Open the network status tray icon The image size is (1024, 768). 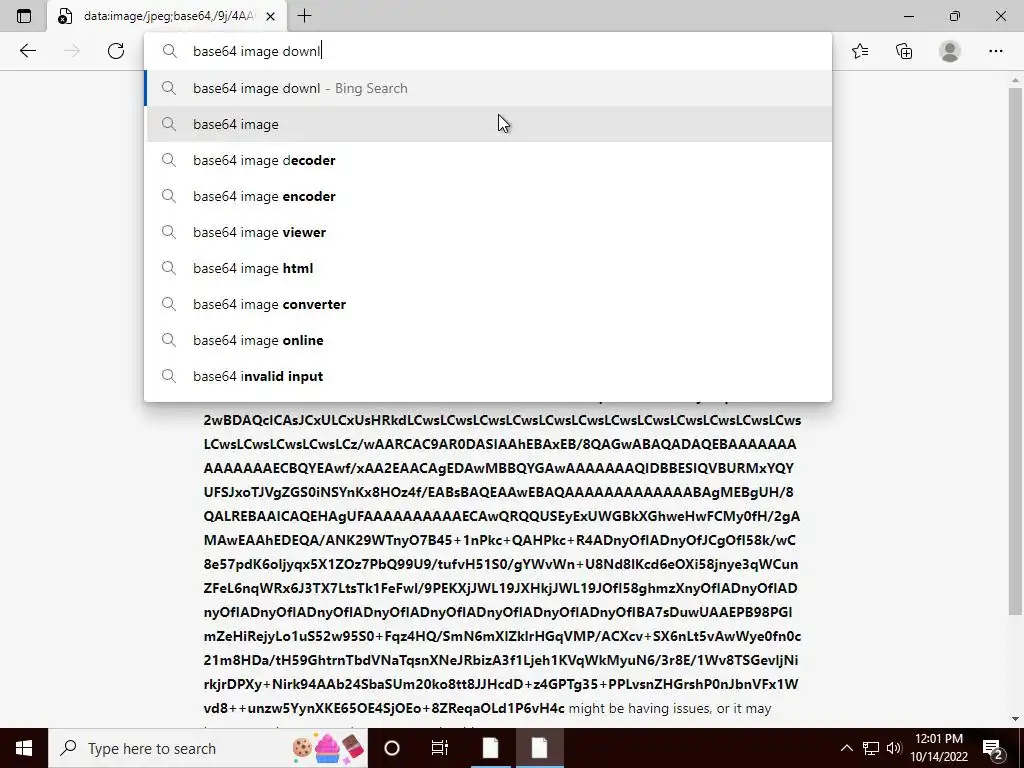point(871,748)
